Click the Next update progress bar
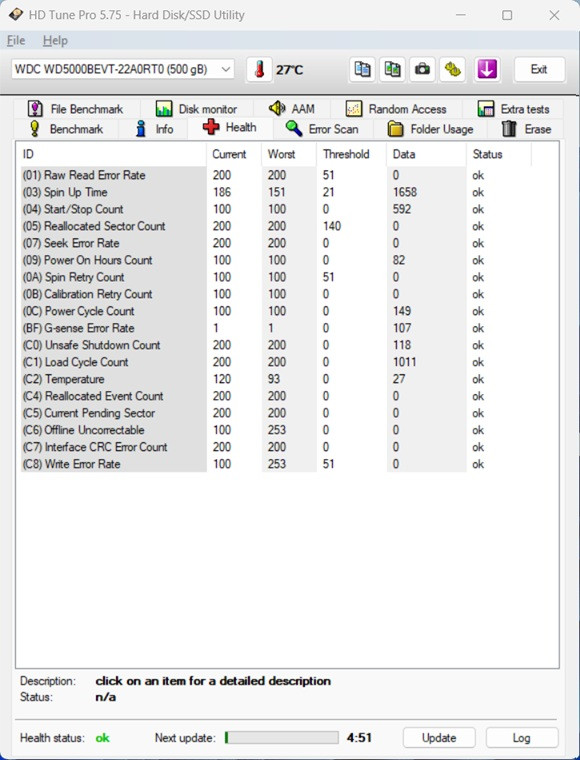 [282, 738]
